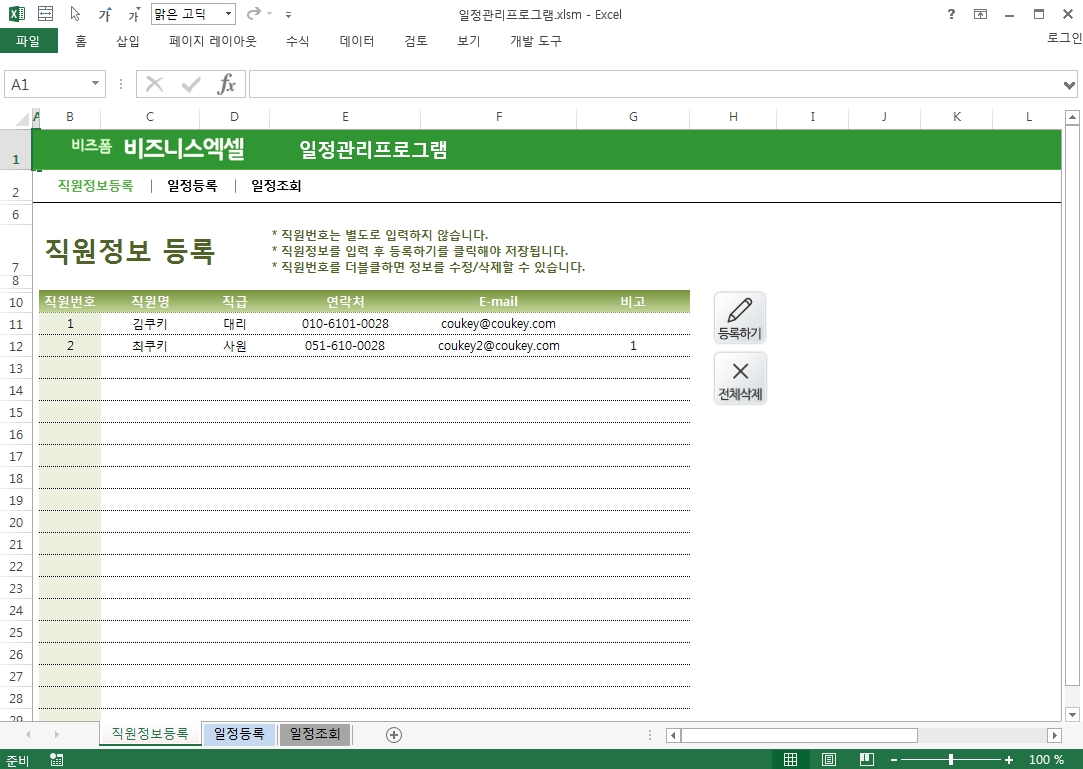Click the 등록하기 pencil button

click(x=740, y=318)
